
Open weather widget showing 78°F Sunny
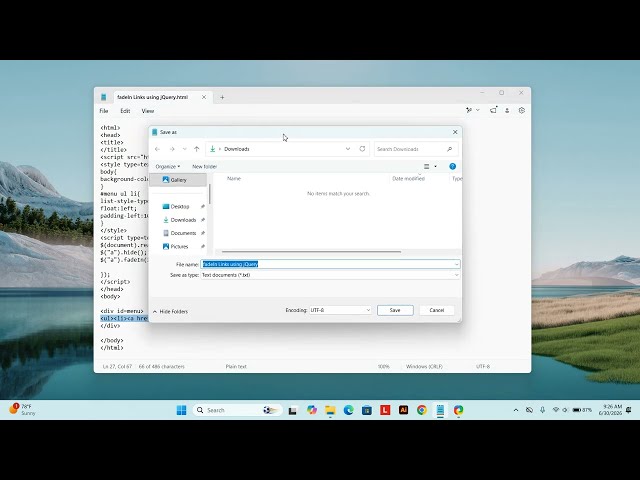pyautogui.click(x=22, y=409)
